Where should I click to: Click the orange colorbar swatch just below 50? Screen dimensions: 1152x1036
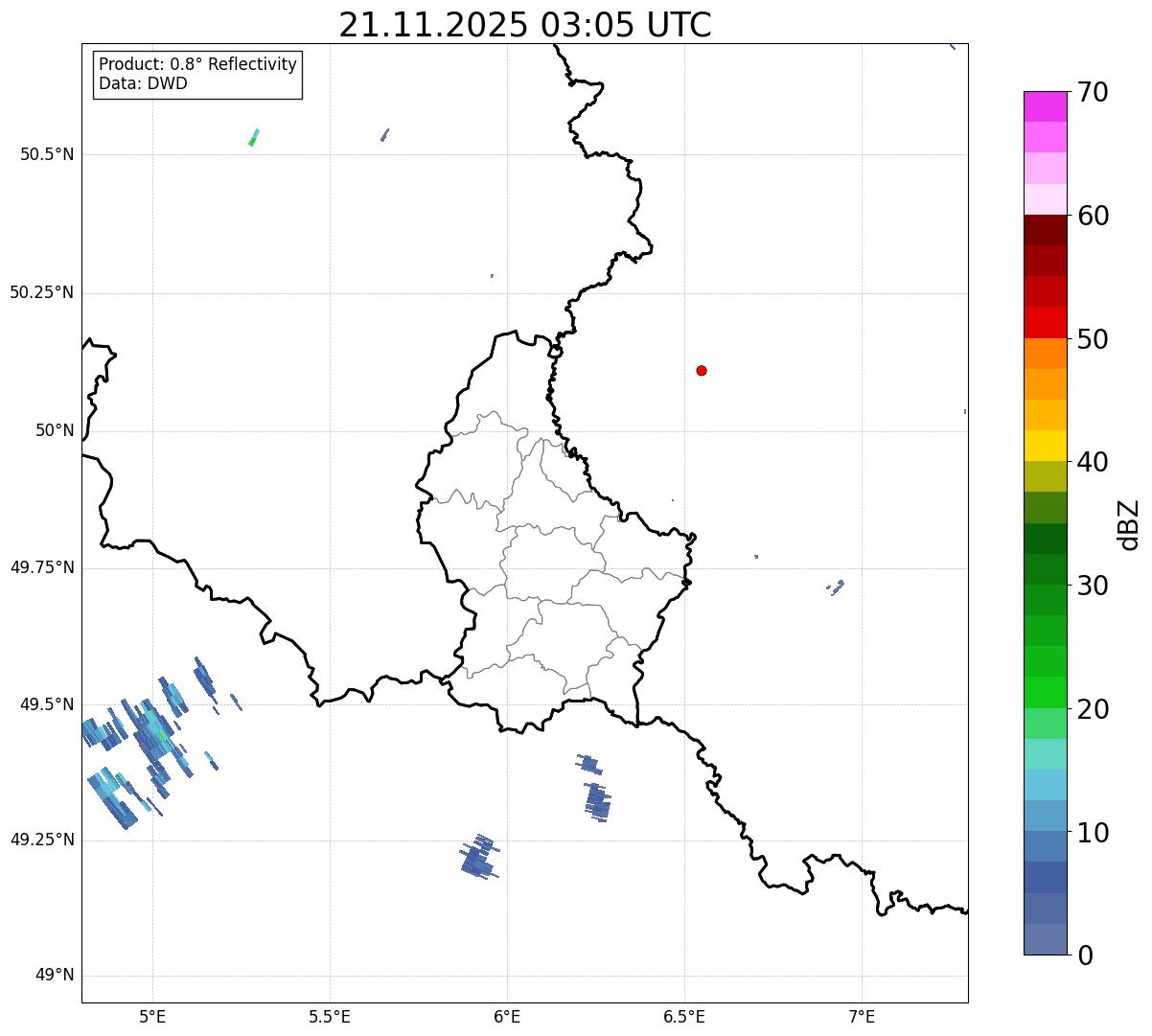tap(1045, 354)
